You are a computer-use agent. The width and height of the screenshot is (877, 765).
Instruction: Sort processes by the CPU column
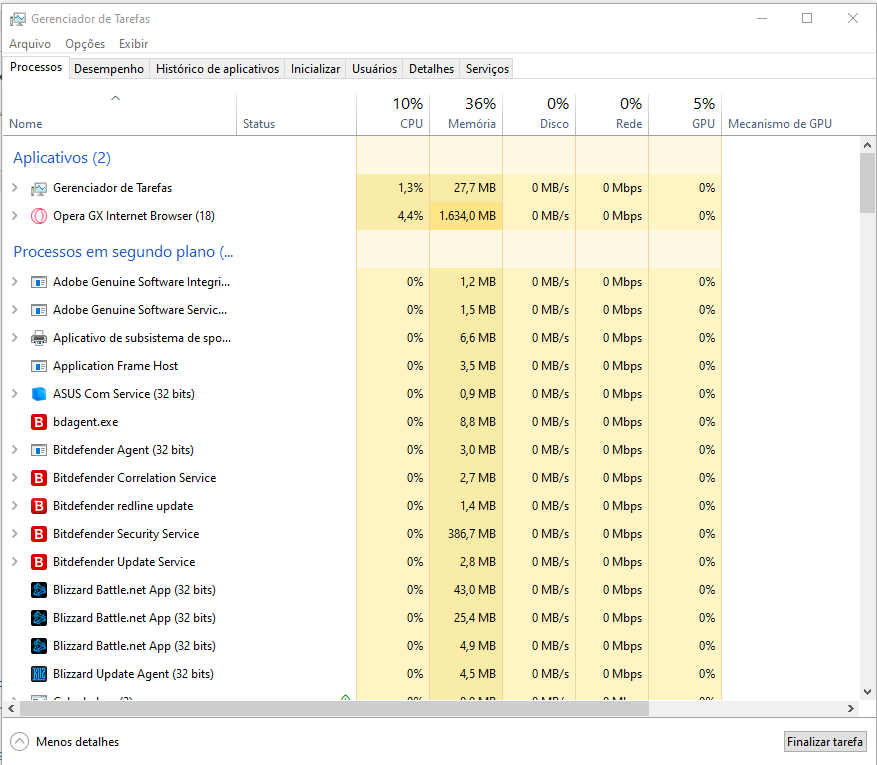click(x=393, y=114)
